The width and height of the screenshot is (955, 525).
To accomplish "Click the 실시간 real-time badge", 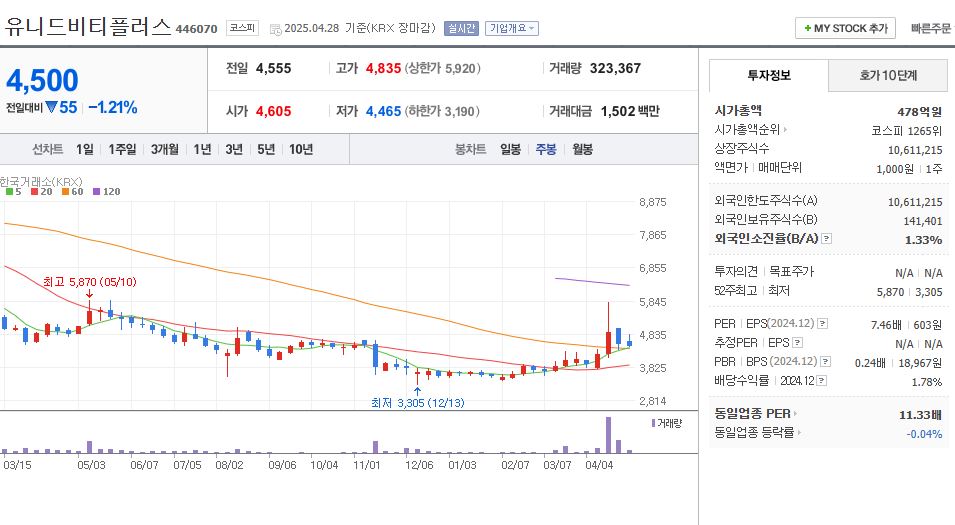I will point(461,29).
